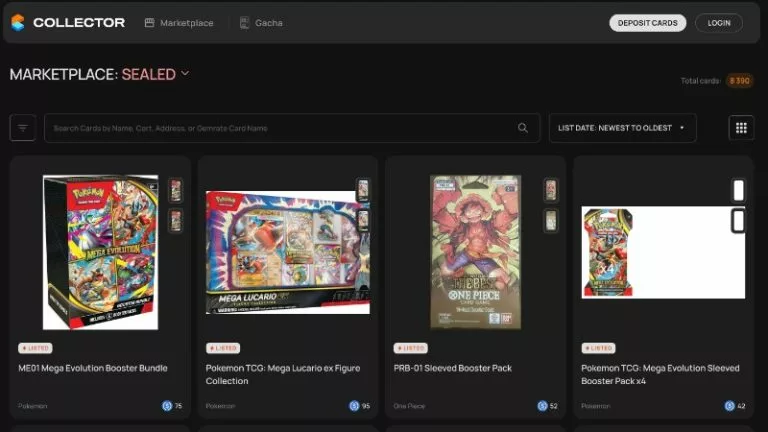Viewport: 768px width, 432px height.
Task: Open the Marketplace nav item
Action: pos(179,23)
